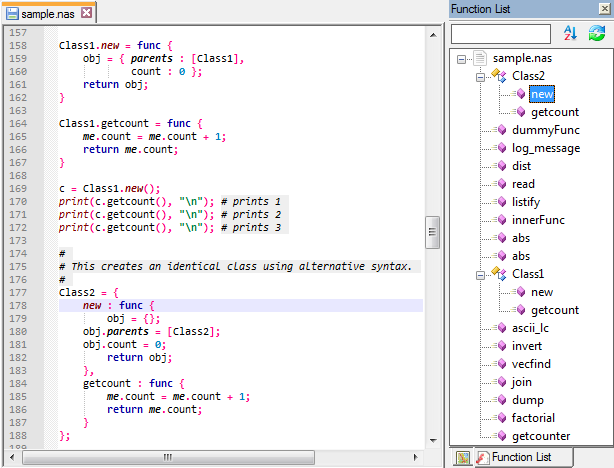This screenshot has height=468, width=614.
Task: Click the log_message function icon
Action: pyautogui.click(x=502, y=148)
